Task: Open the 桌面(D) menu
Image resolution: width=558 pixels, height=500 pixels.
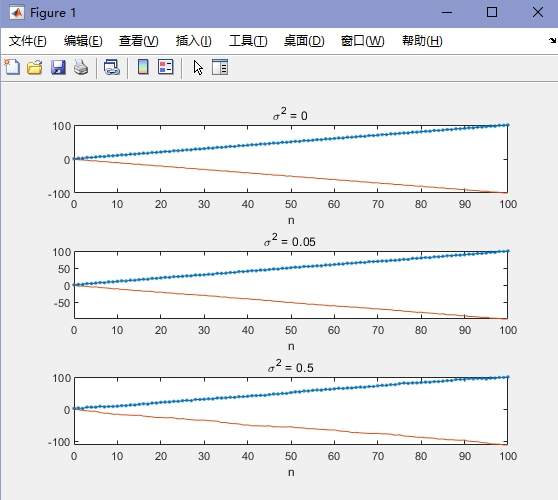Action: click(x=304, y=41)
